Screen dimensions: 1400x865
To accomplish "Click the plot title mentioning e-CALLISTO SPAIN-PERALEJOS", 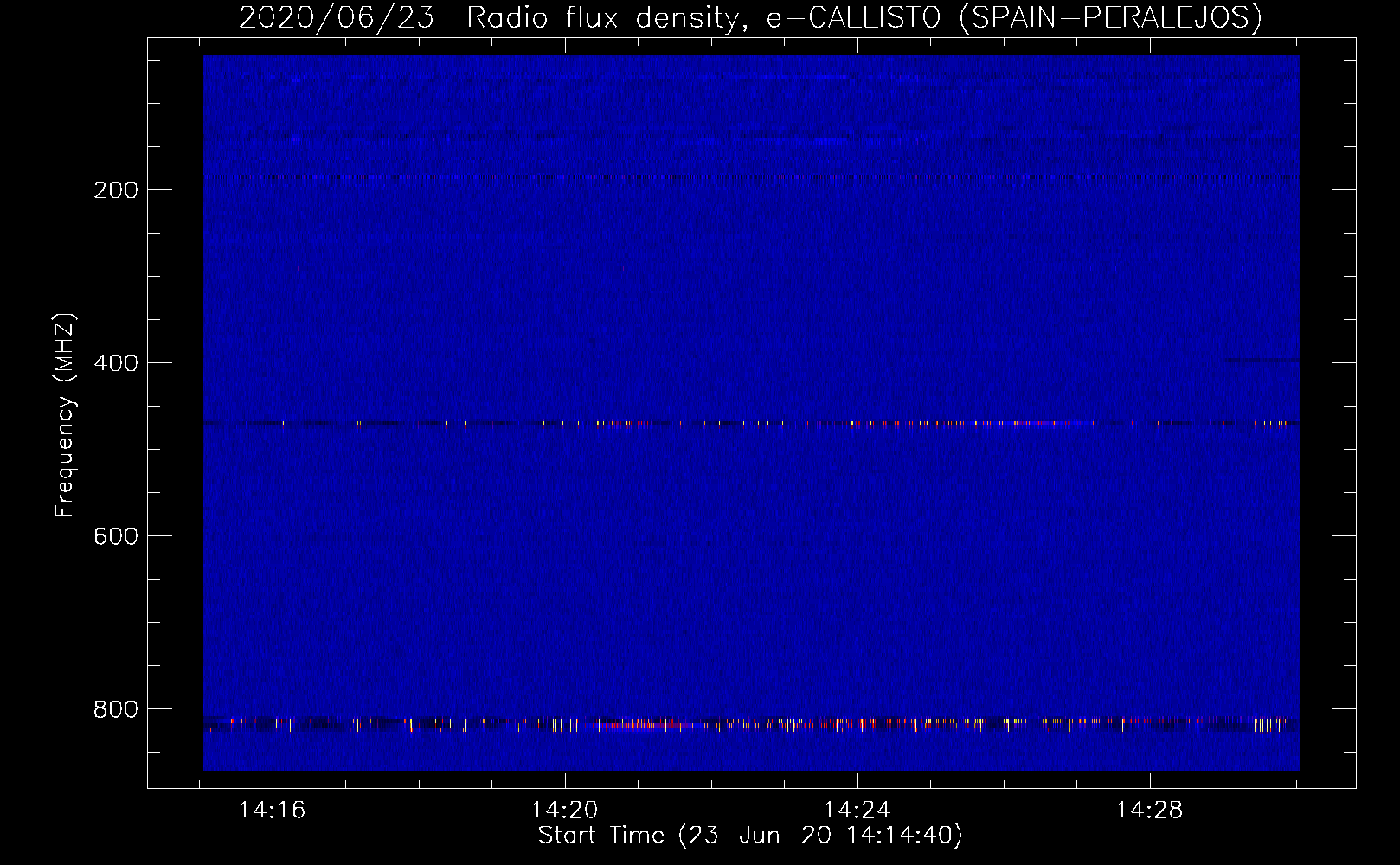I will pyautogui.click(x=750, y=18).
